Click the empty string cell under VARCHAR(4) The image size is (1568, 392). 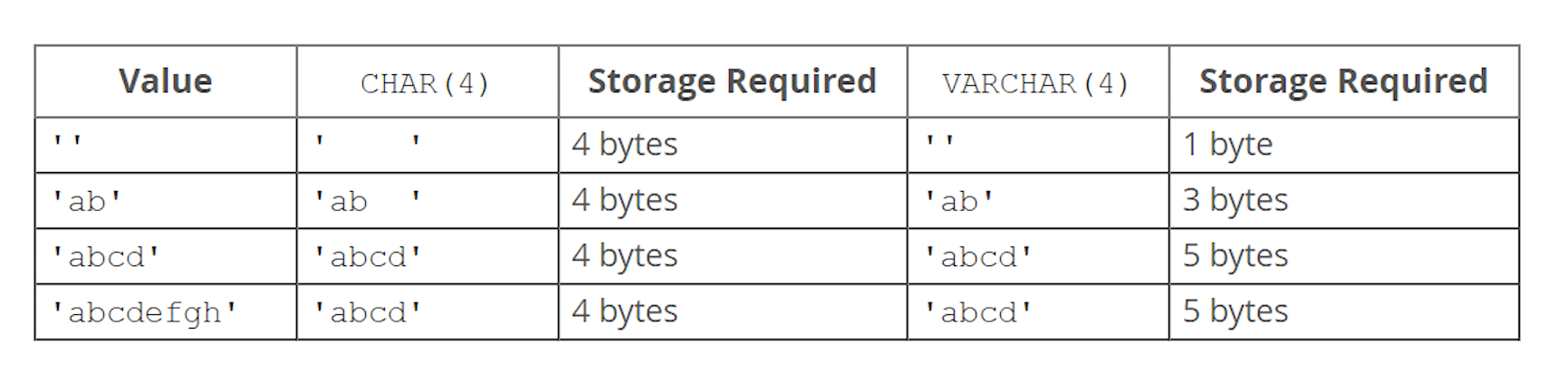coord(1038,145)
